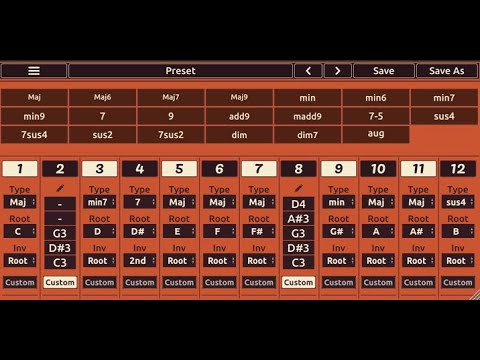Select the dim7 chord type
The image size is (480, 360).
tap(307, 135)
